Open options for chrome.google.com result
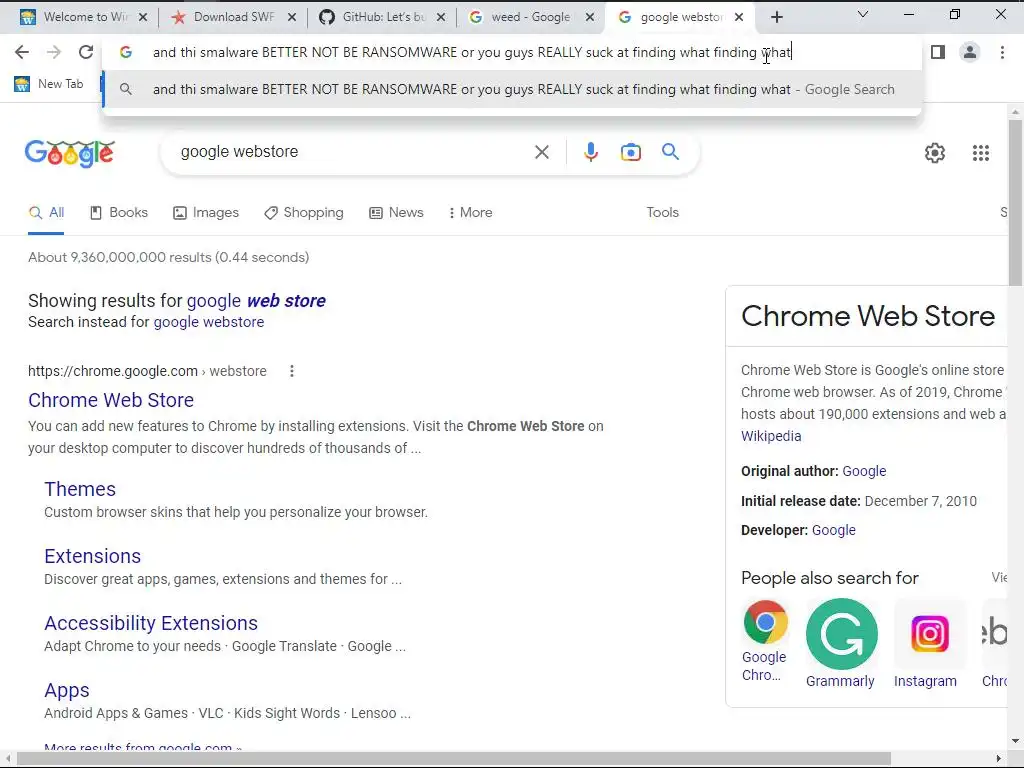 pyautogui.click(x=291, y=371)
